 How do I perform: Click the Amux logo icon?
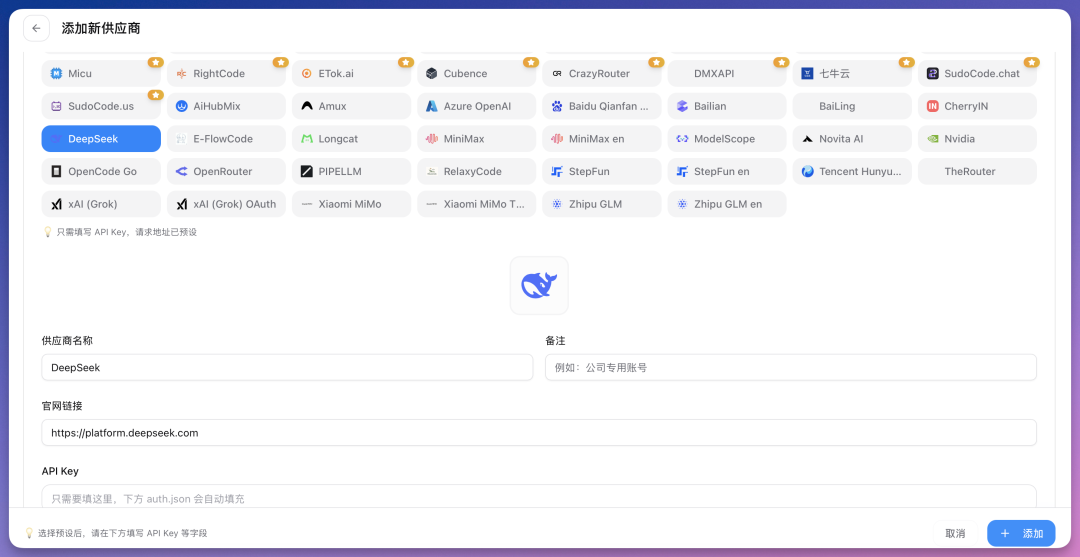point(307,106)
